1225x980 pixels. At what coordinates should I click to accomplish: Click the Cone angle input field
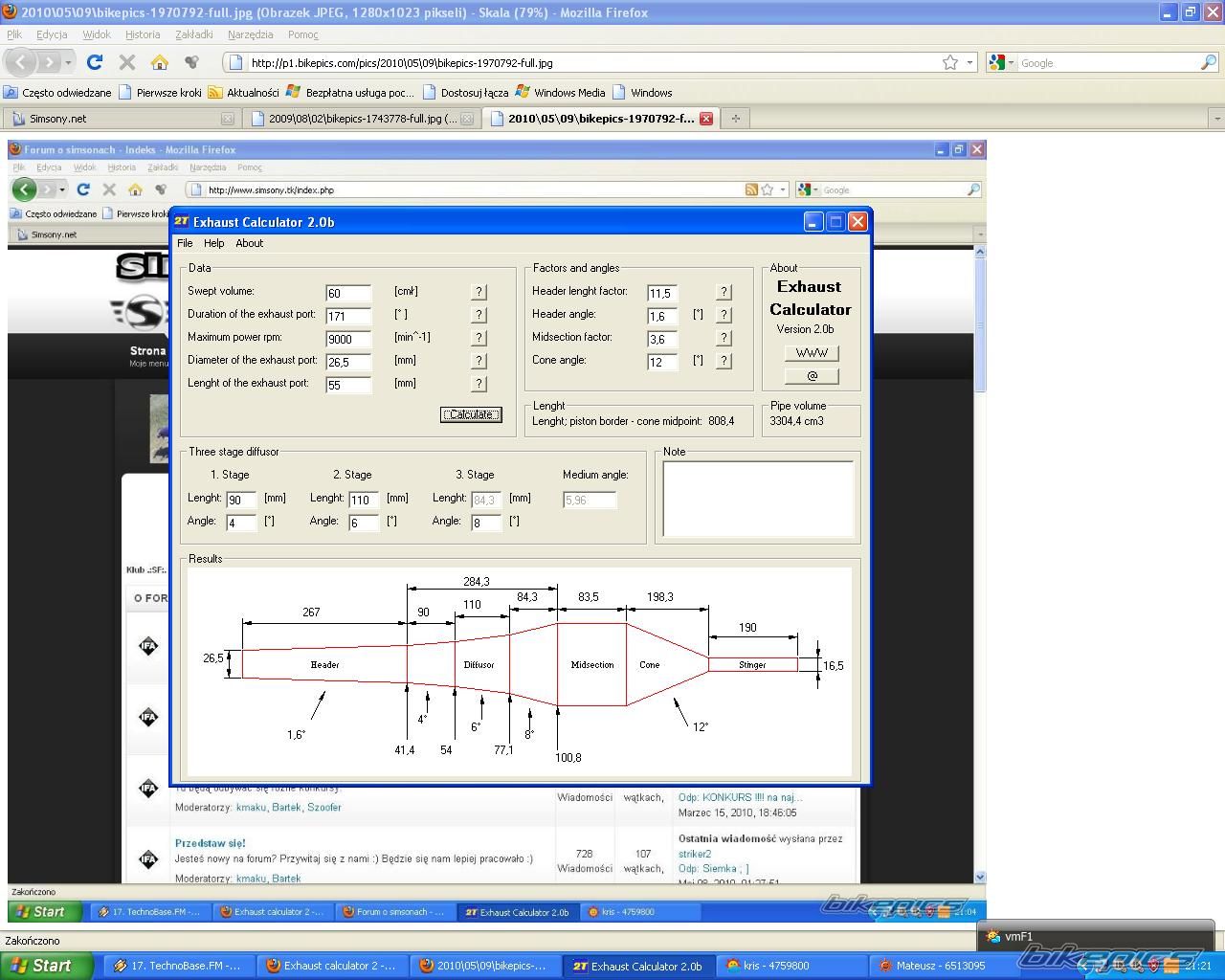(x=662, y=362)
